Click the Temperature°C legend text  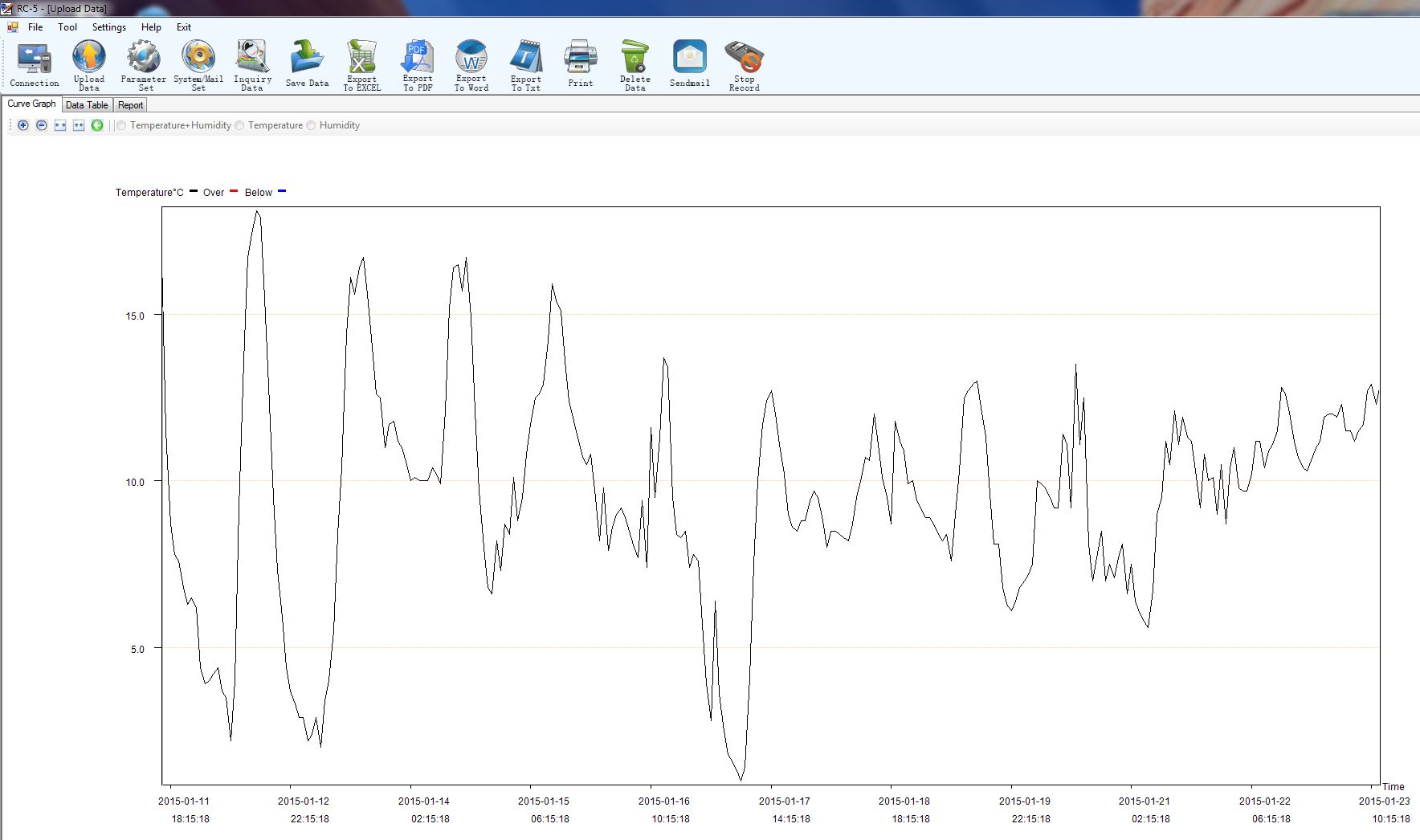click(149, 193)
